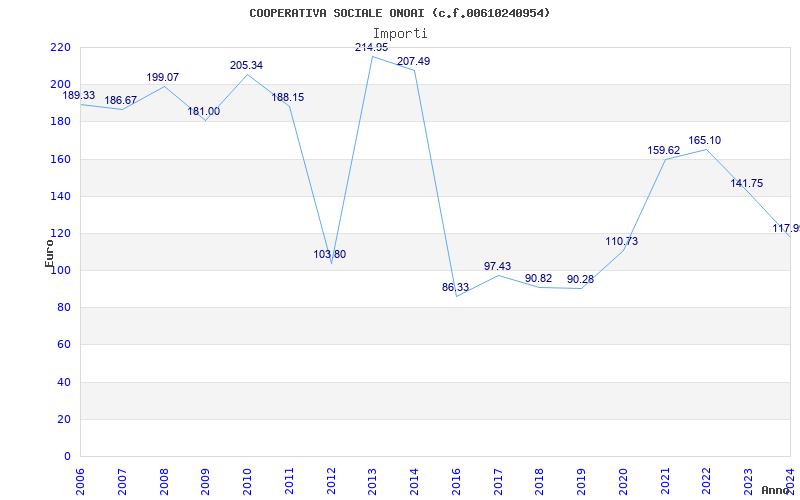Click the 120 y-axis tick label
Viewport: 800px width, 500px height.
tap(60, 234)
